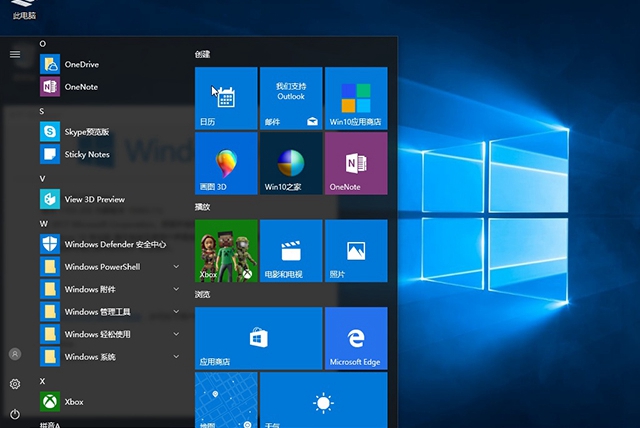Click the letter S section header
Screen dimensions: 640x428
pyautogui.click(x=42, y=111)
